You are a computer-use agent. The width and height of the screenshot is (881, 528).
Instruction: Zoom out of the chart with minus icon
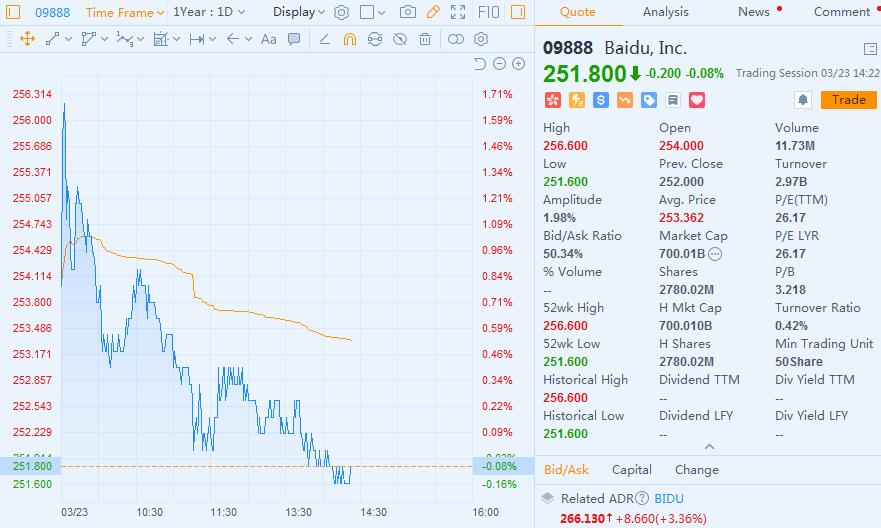pyautogui.click(x=499, y=64)
